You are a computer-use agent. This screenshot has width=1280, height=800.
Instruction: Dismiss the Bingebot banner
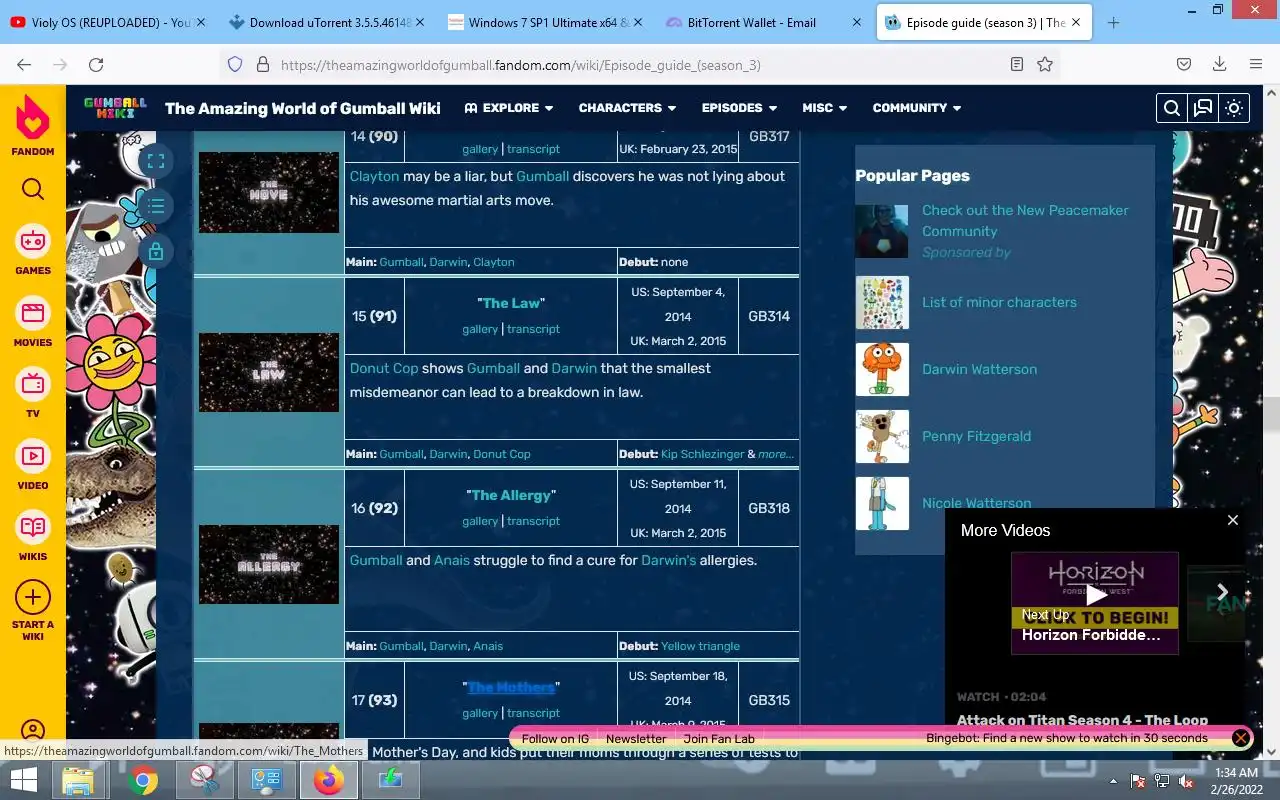pos(1240,738)
